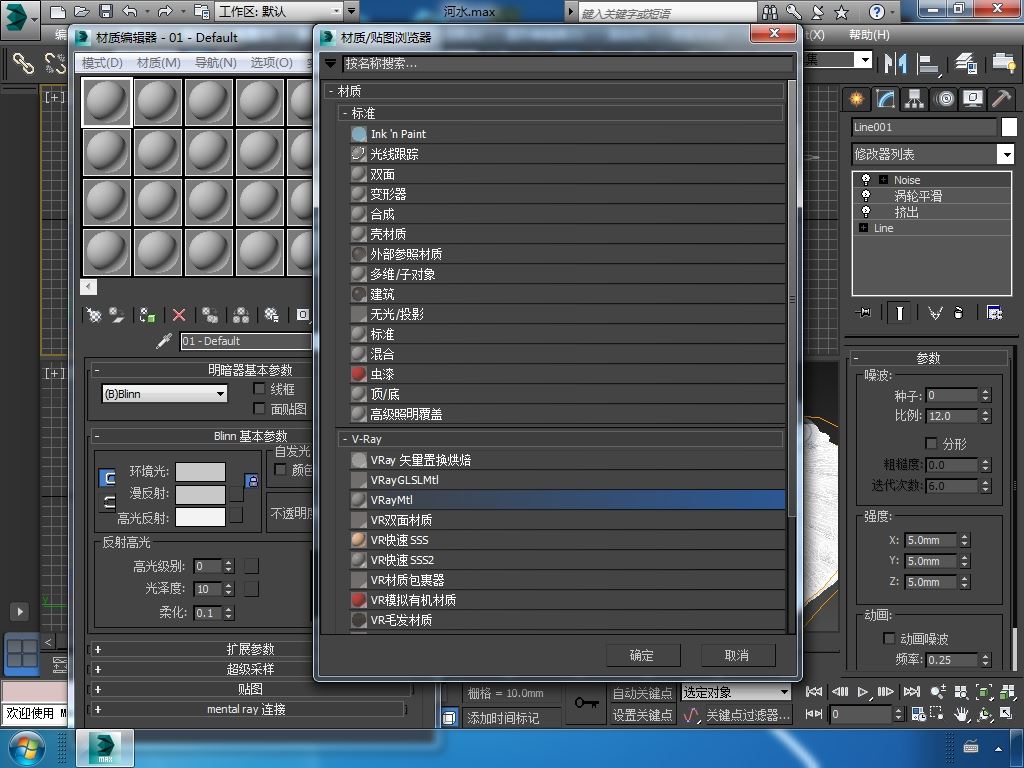Screen dimensions: 1024x768
Task: Click the Play Animation button
Action: click(x=863, y=692)
